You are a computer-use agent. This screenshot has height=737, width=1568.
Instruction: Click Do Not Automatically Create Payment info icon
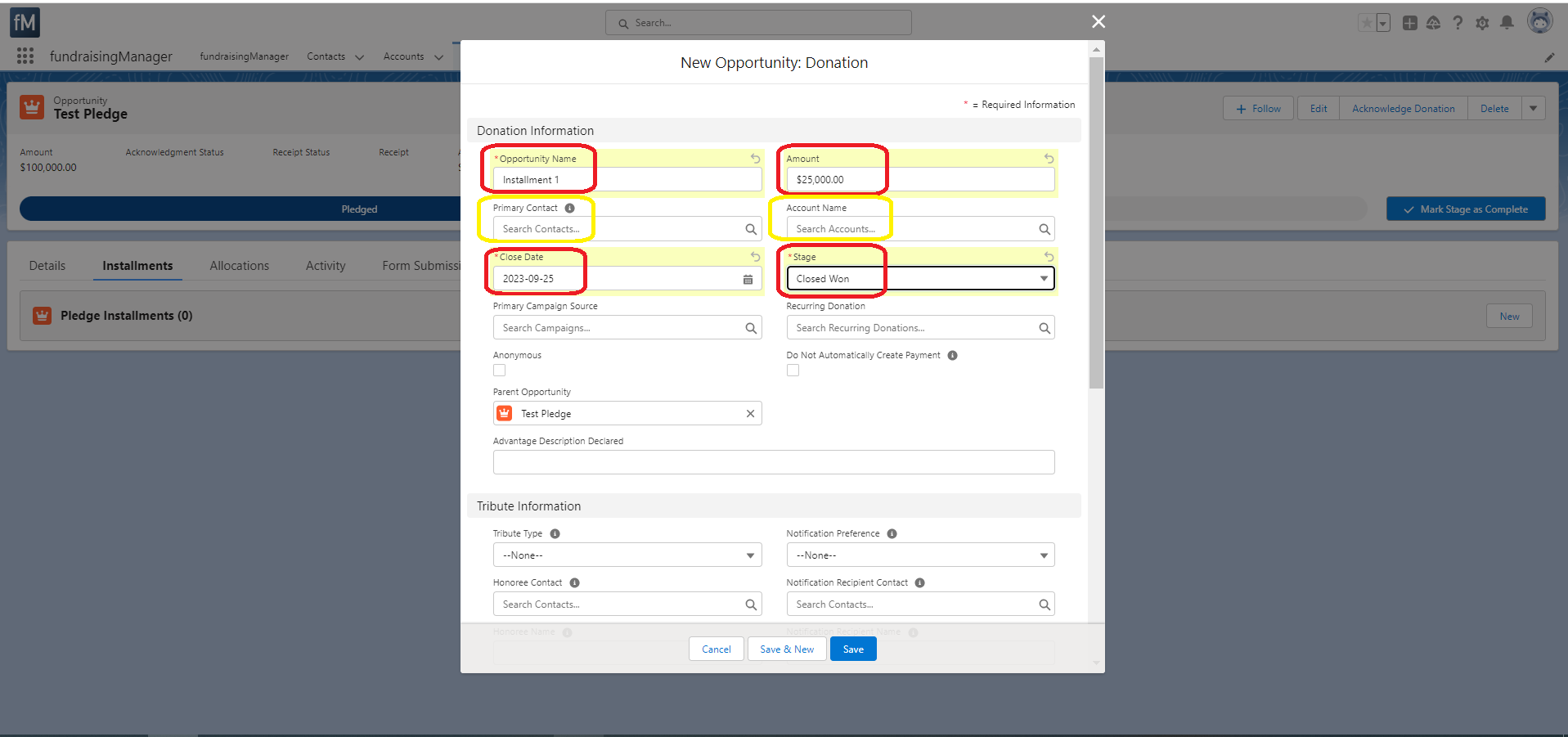952,355
